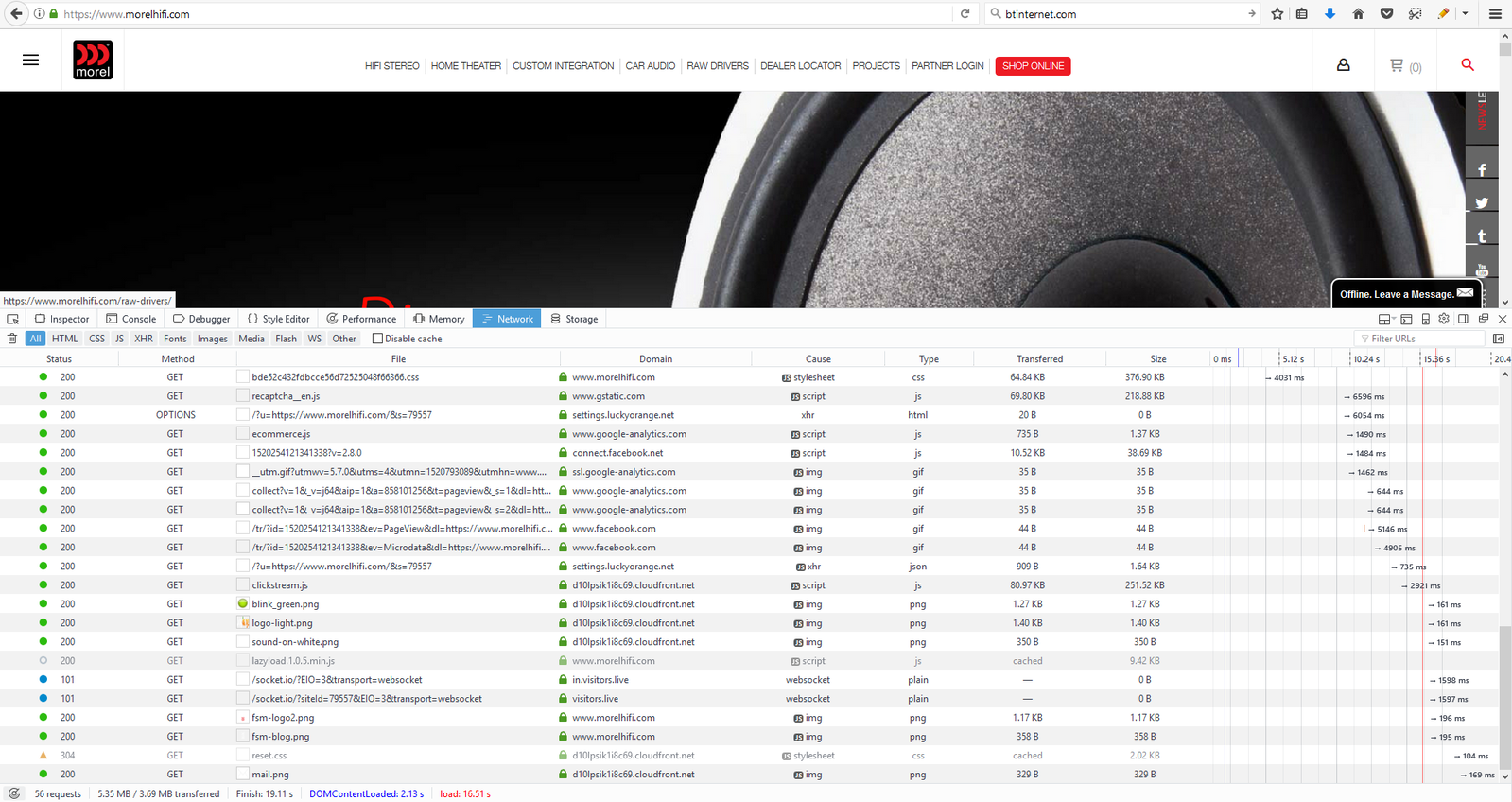
Task: Open the Firefox hamburger menu
Action: pyautogui.click(x=1495, y=14)
